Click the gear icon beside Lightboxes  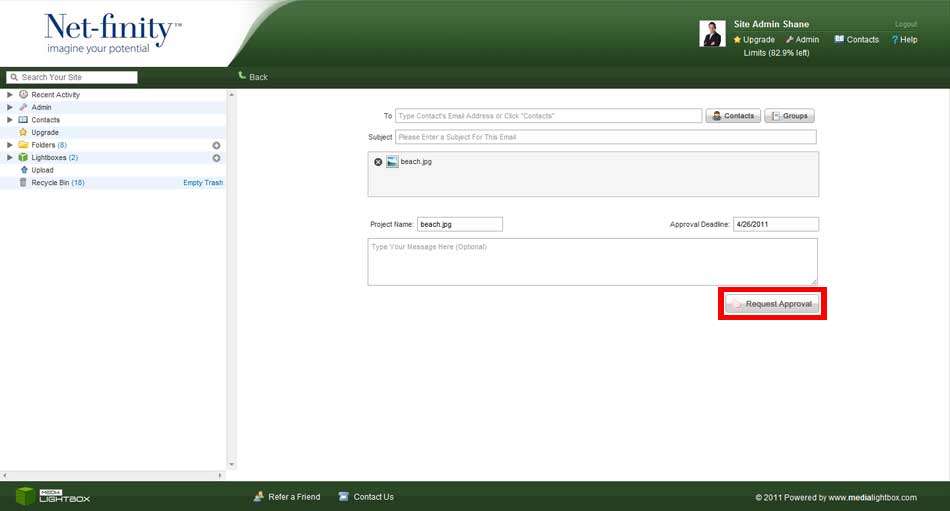pyautogui.click(x=216, y=158)
